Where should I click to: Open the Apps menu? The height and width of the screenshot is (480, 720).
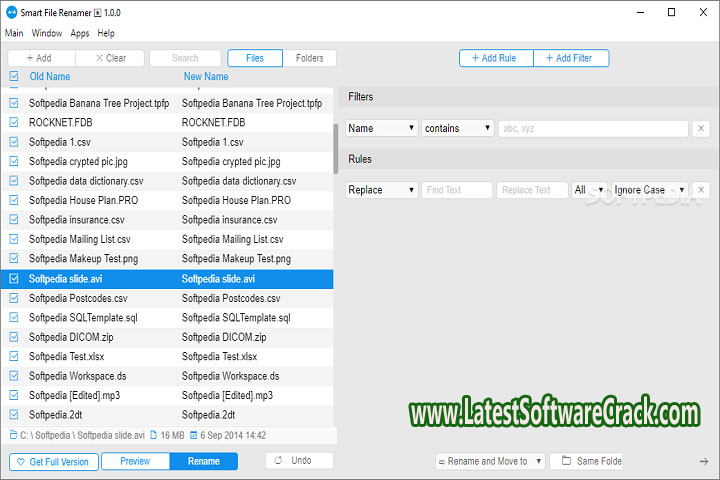pos(80,33)
